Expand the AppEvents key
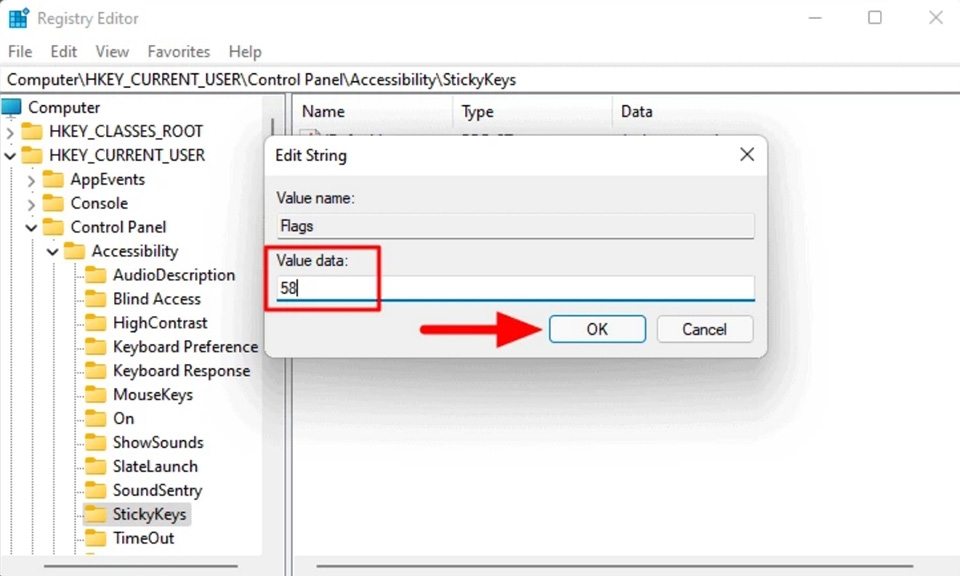 tap(31, 180)
